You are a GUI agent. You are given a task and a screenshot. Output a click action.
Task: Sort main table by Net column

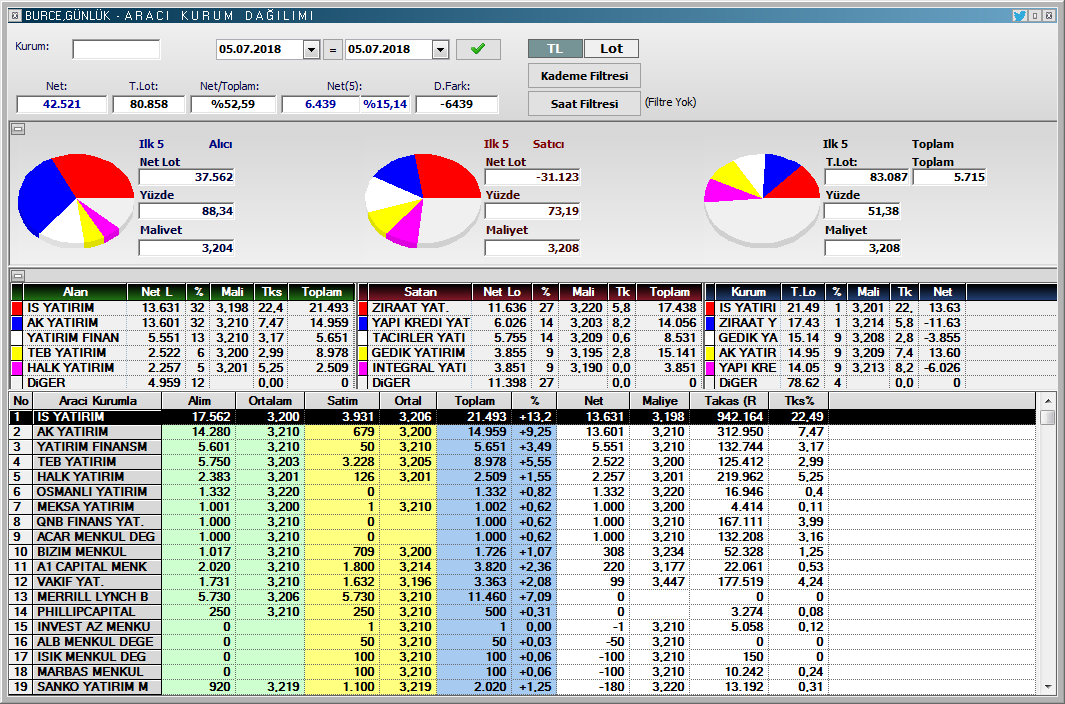(593, 401)
